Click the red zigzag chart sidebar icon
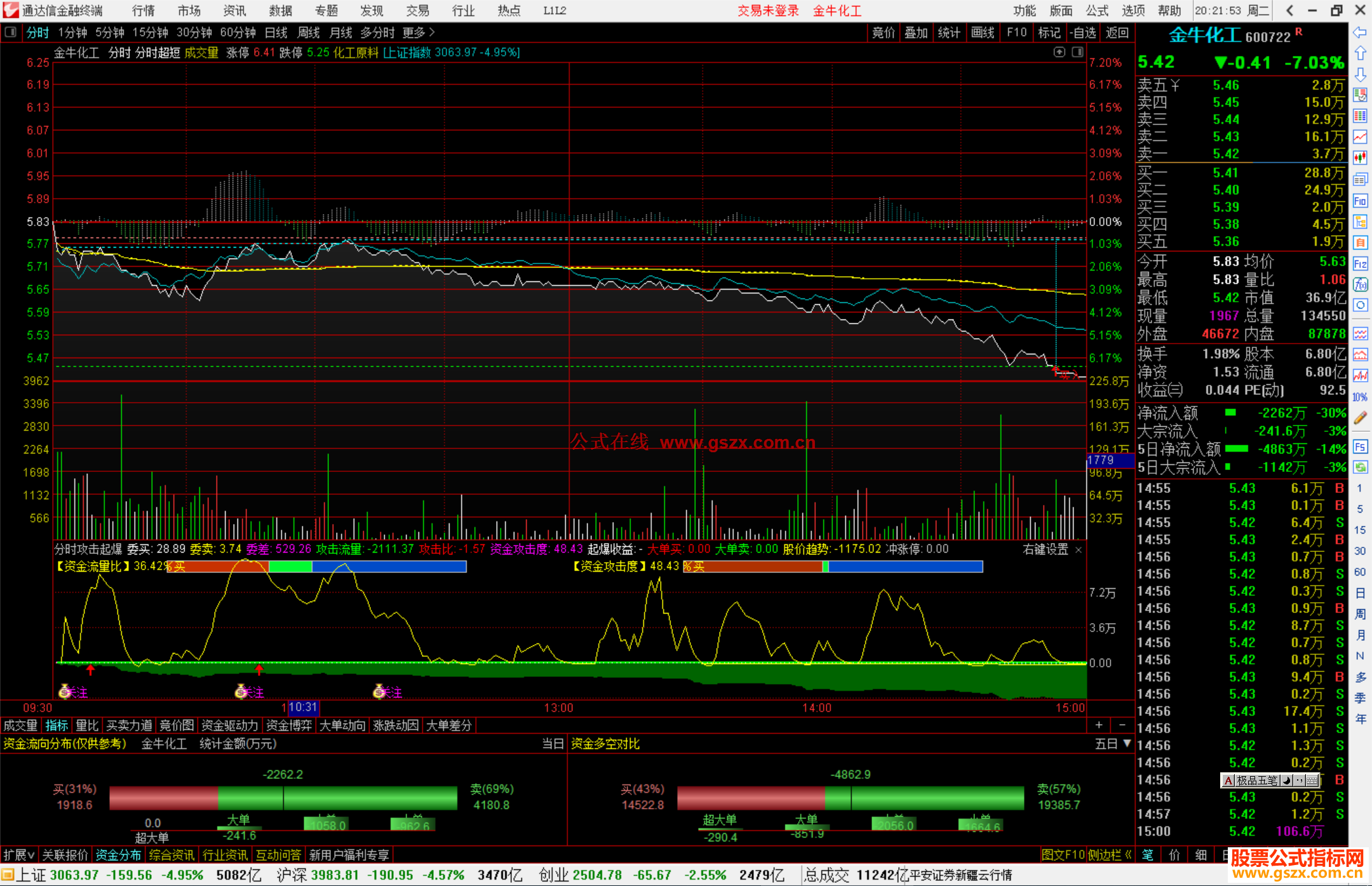This screenshot has height=886, width=1372. [1360, 375]
